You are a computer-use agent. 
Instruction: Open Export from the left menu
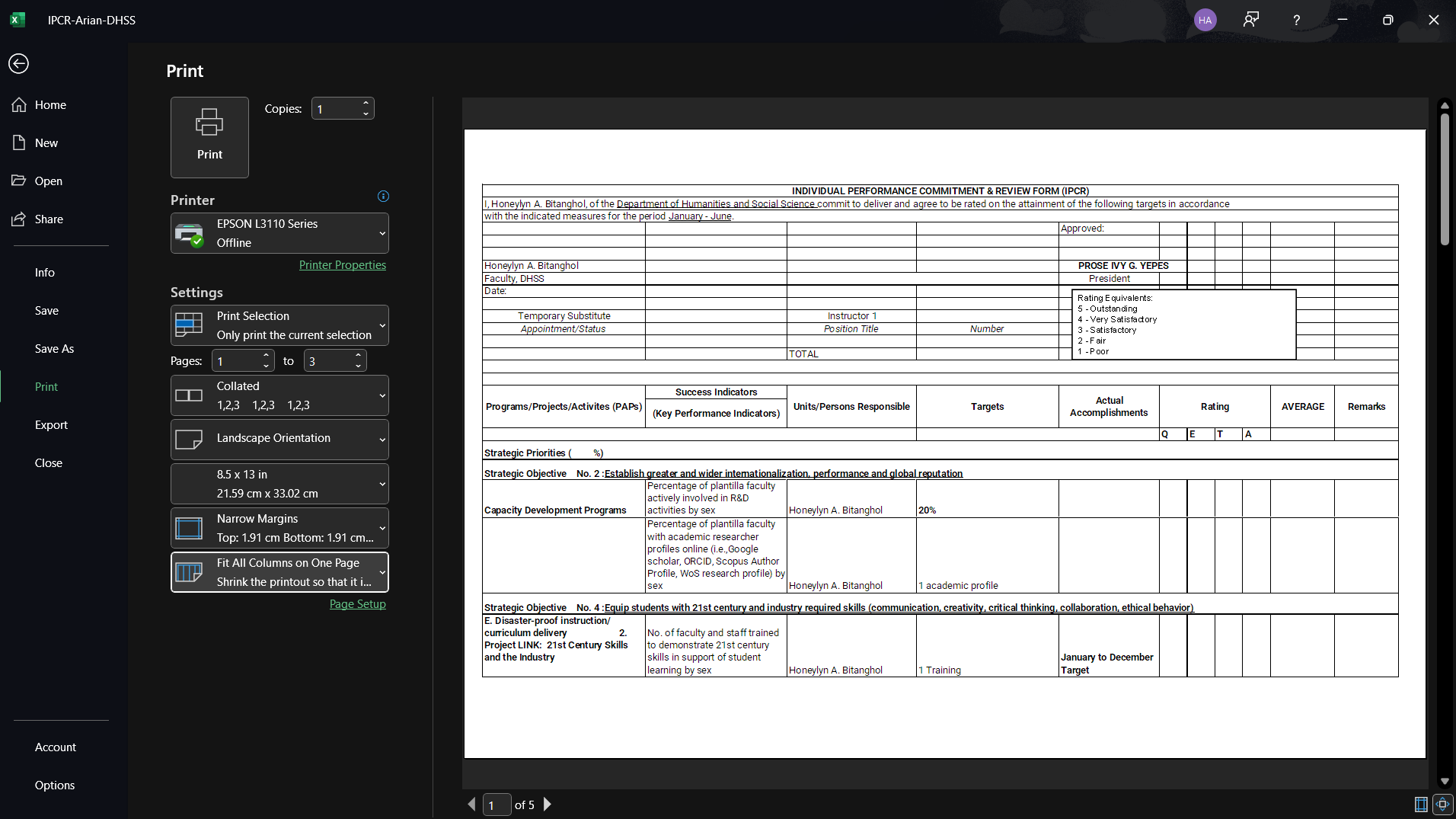pyautogui.click(x=51, y=425)
